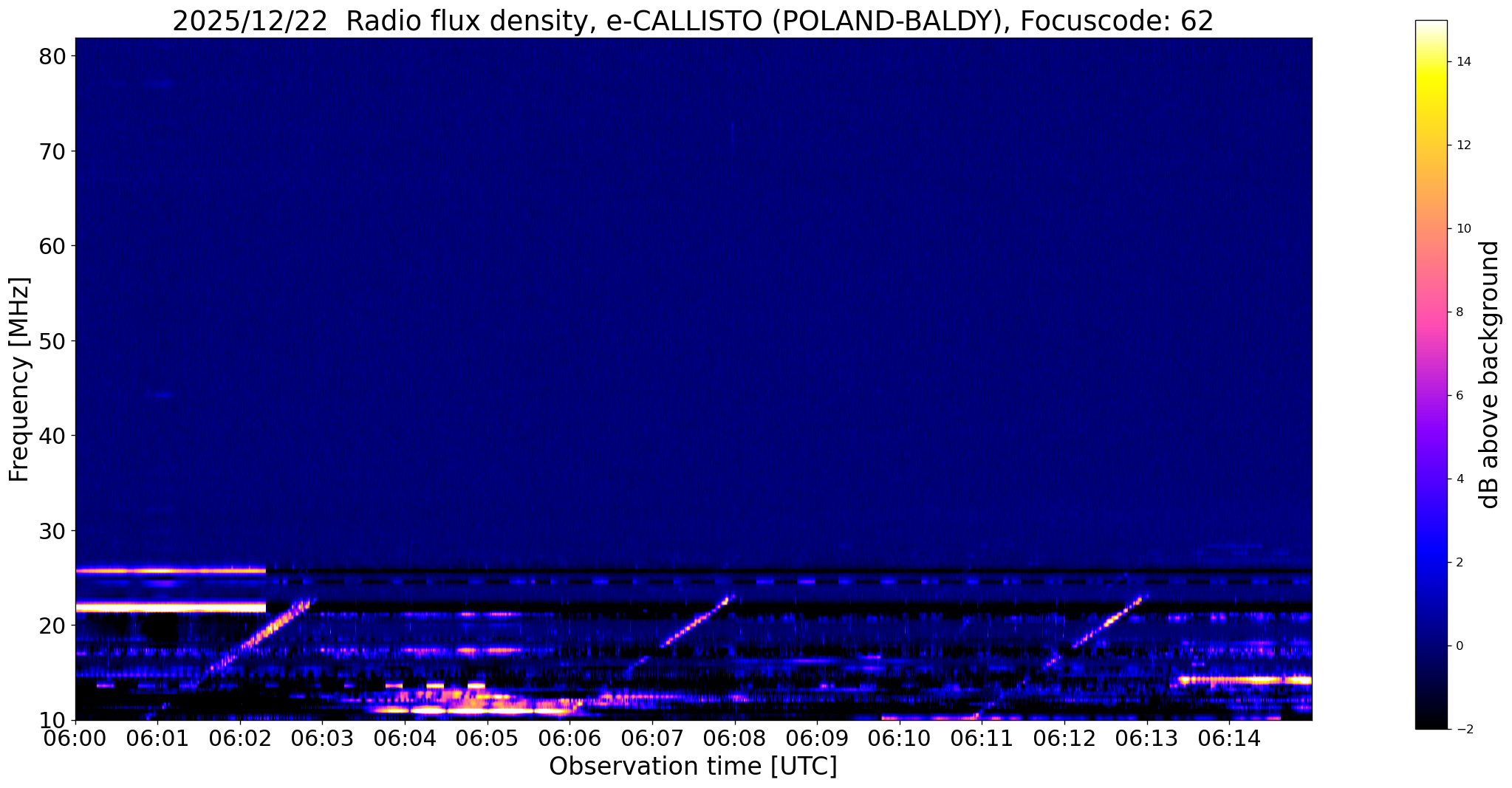Click the colorbar tick value 10
The height and width of the screenshot is (788, 1512).
(1463, 228)
